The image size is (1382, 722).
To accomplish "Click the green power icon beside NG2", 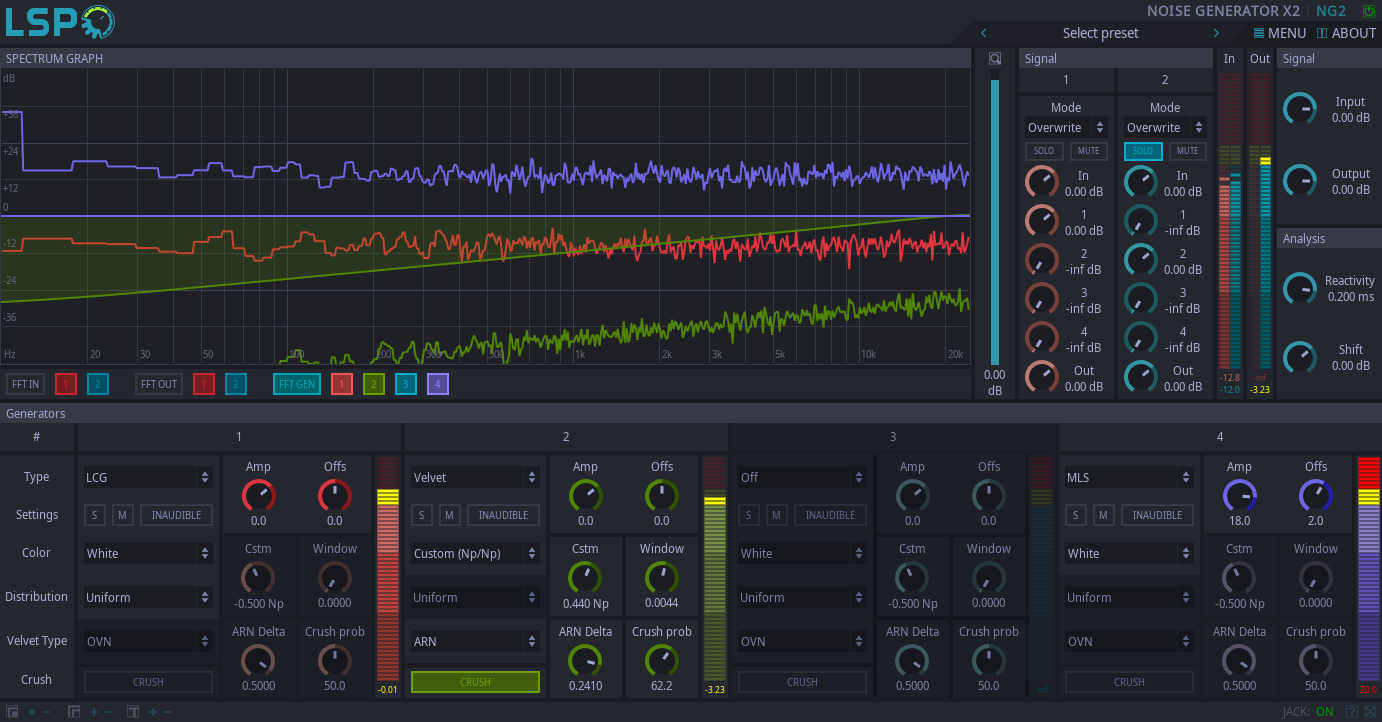I will coord(1368,11).
